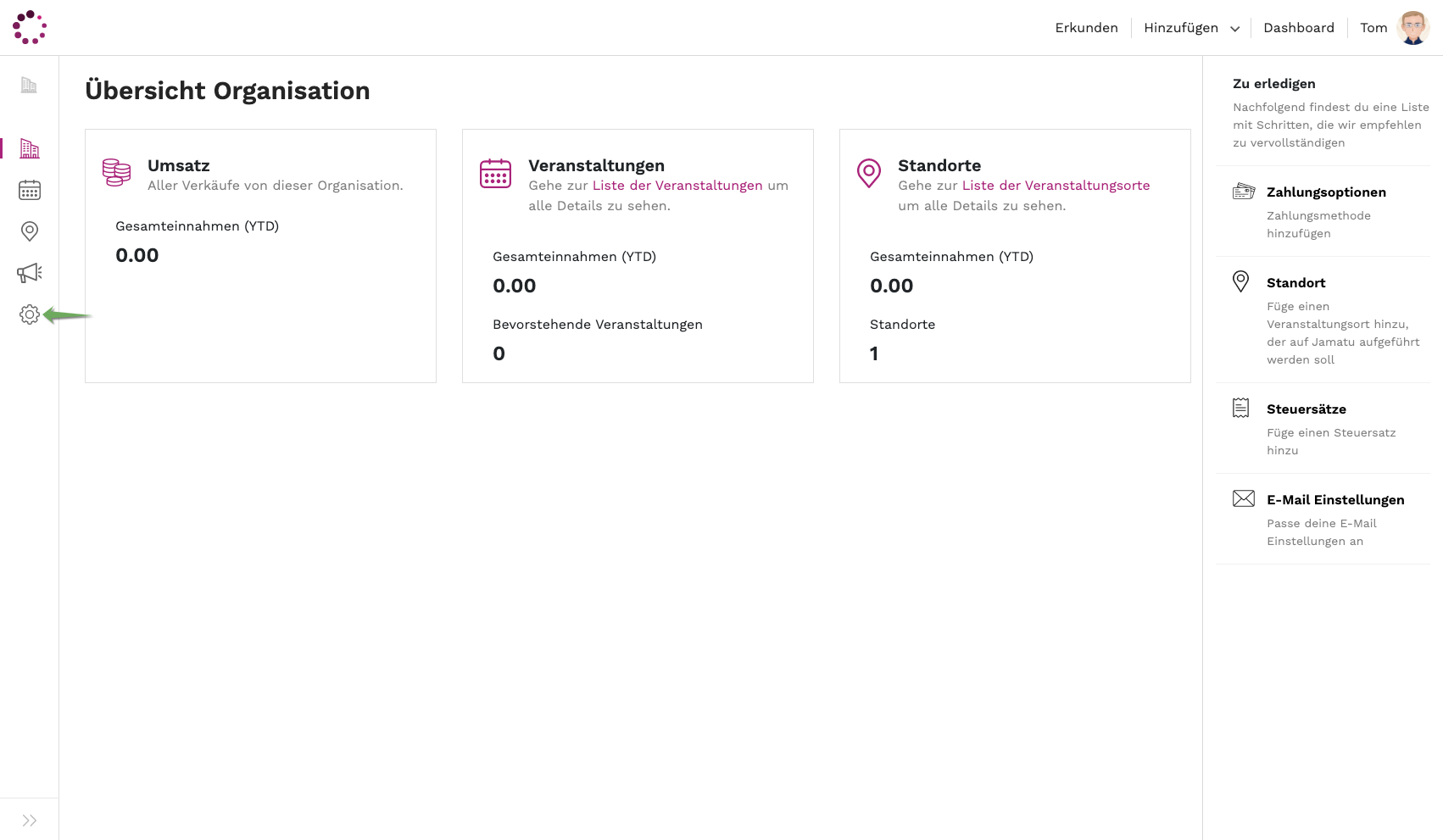The height and width of the screenshot is (840, 1443).
Task: Open the location pin icon in sidebar
Action: [x=30, y=231]
